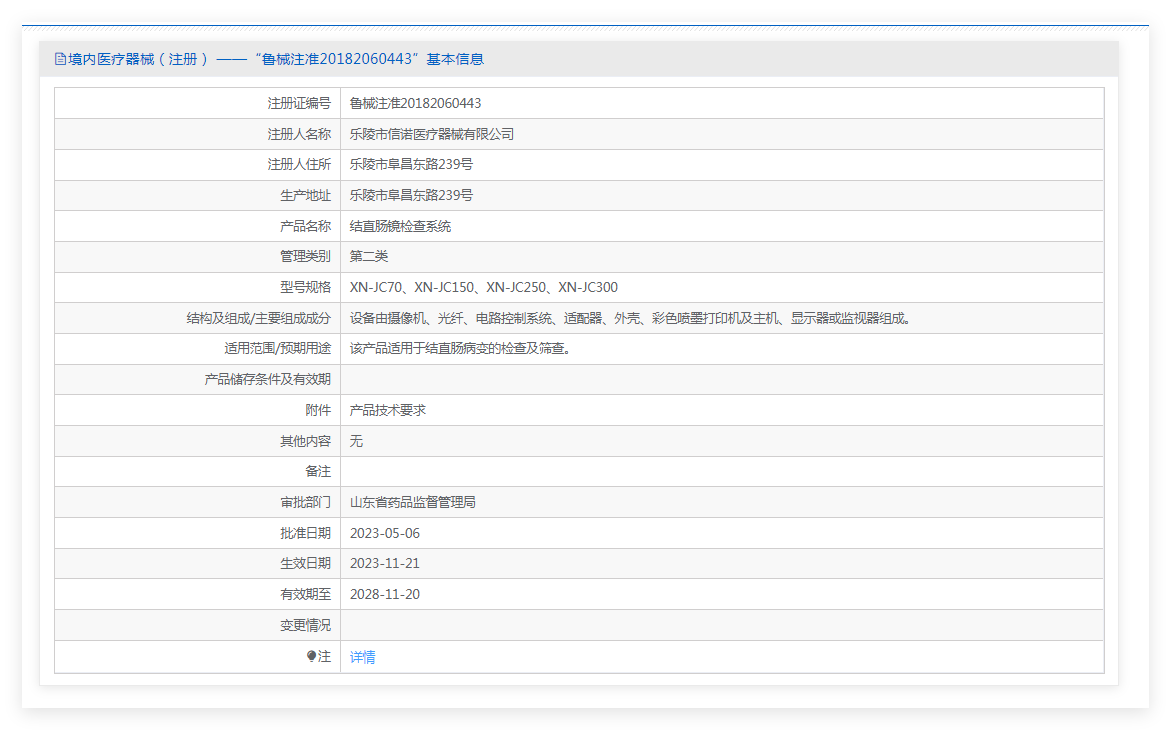The image size is (1171, 730).
Task: Click the bulb icon beside 注 label
Action: (x=311, y=656)
